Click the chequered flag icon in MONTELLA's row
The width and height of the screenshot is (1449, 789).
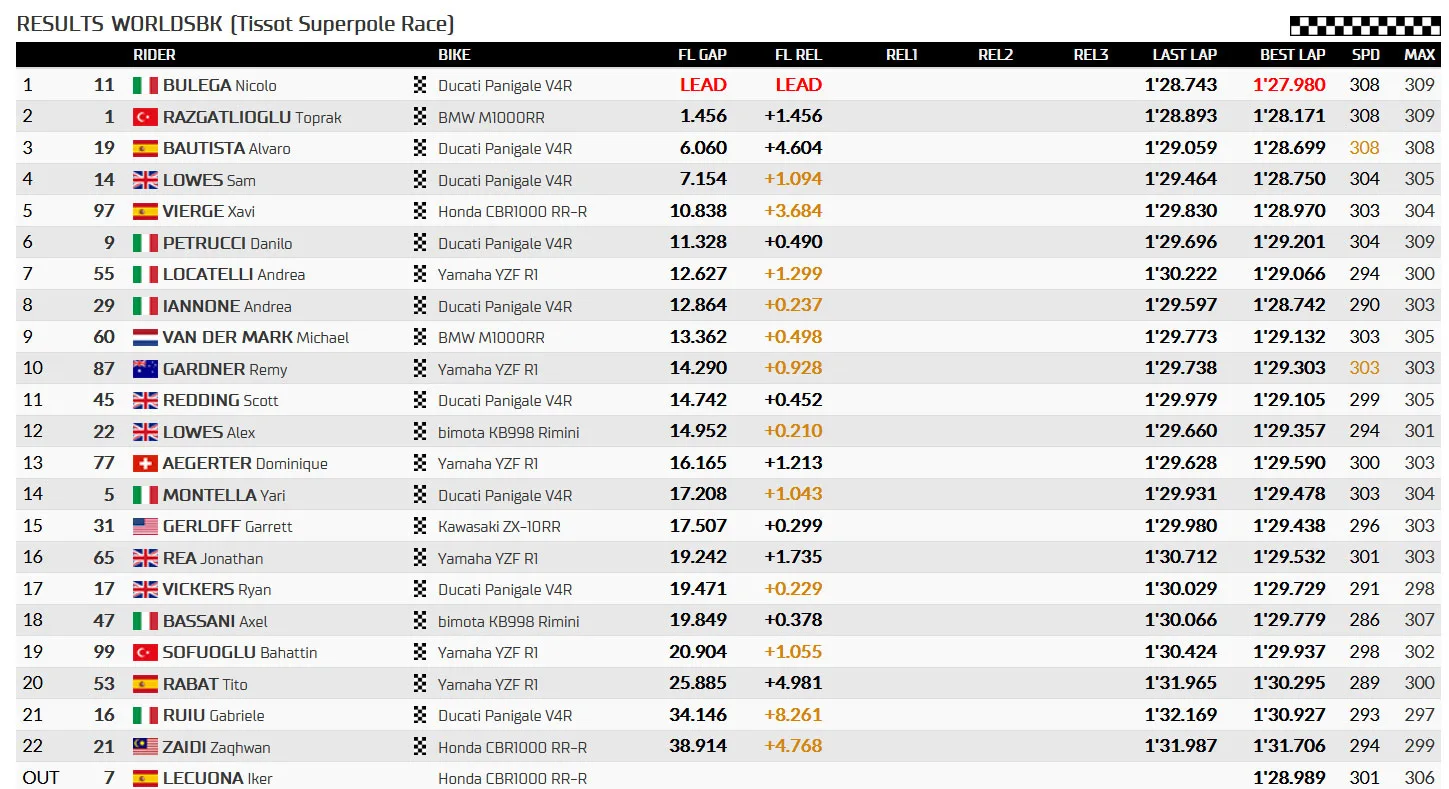(x=420, y=495)
